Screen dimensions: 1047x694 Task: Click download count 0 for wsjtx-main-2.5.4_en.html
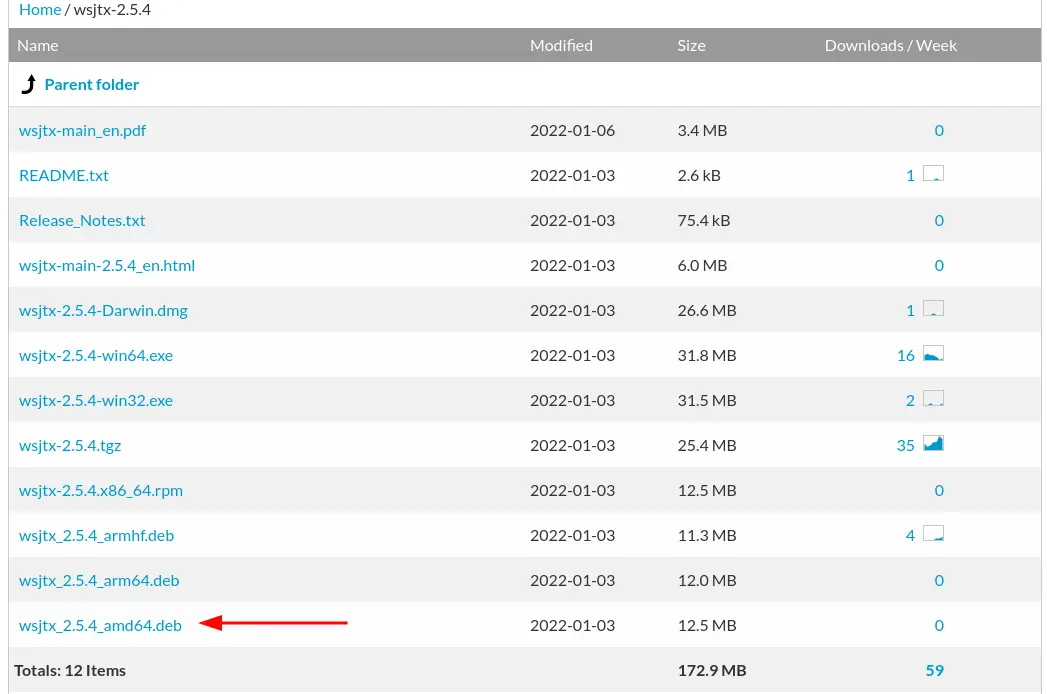(939, 265)
